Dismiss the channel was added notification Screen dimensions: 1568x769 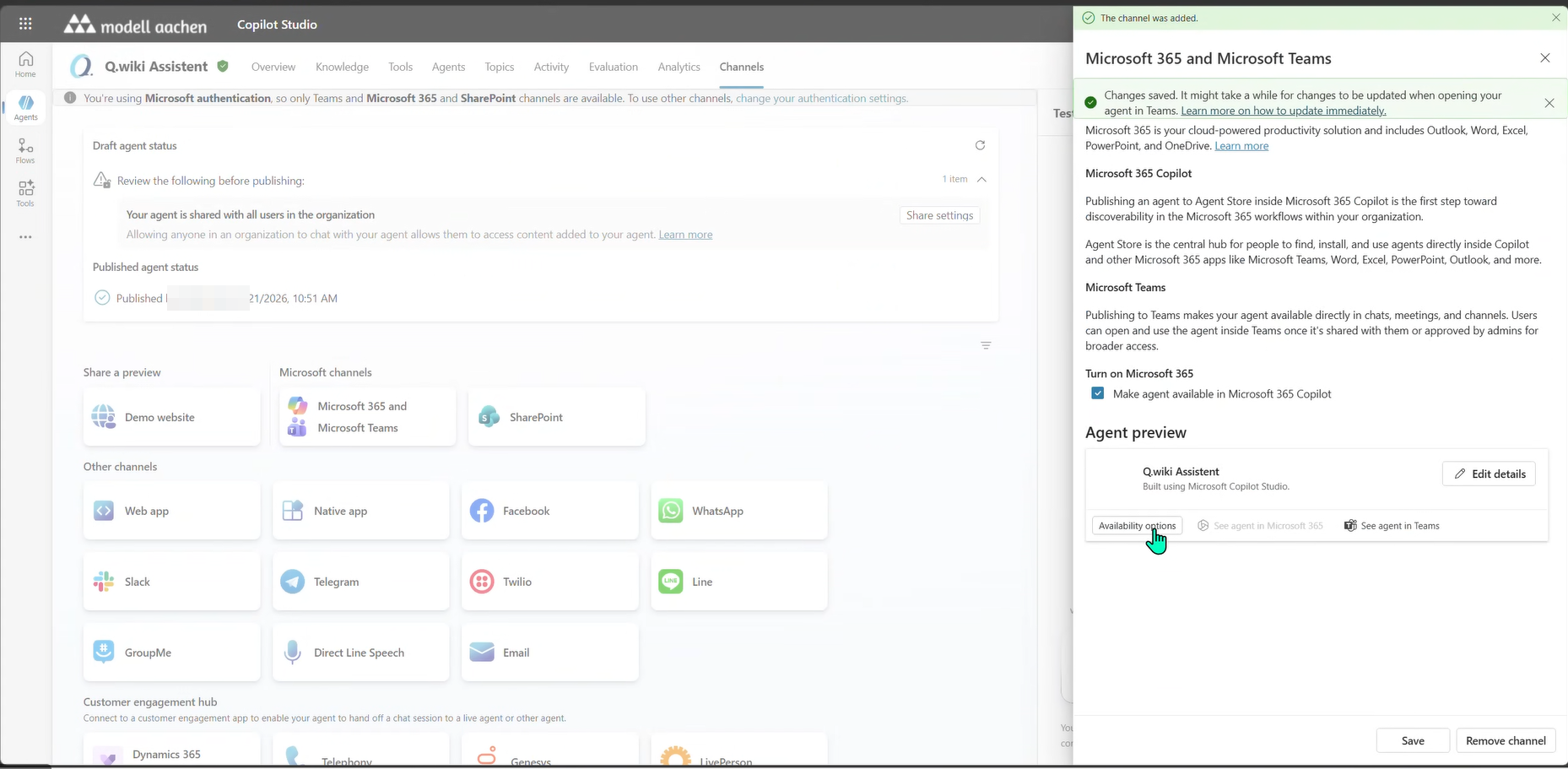coord(1556,18)
